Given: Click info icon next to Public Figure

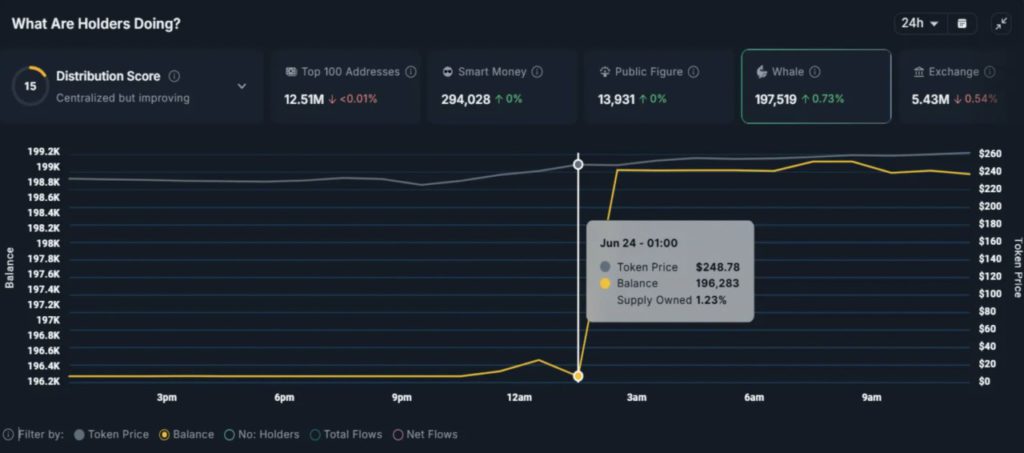Looking at the screenshot, I should [x=693, y=72].
